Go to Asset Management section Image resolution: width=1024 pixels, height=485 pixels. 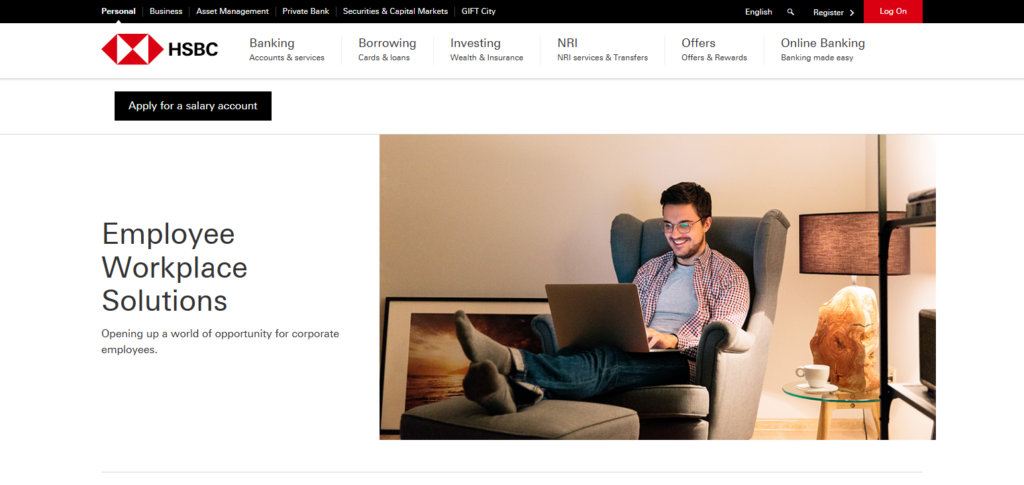232,11
